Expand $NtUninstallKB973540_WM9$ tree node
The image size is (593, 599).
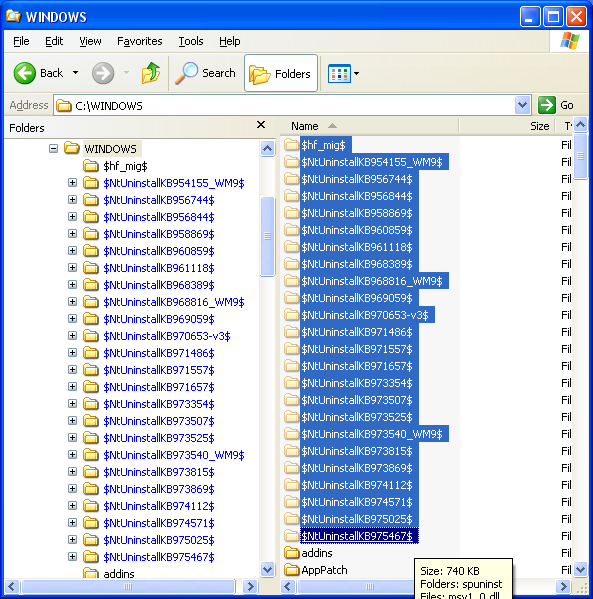coord(72,455)
